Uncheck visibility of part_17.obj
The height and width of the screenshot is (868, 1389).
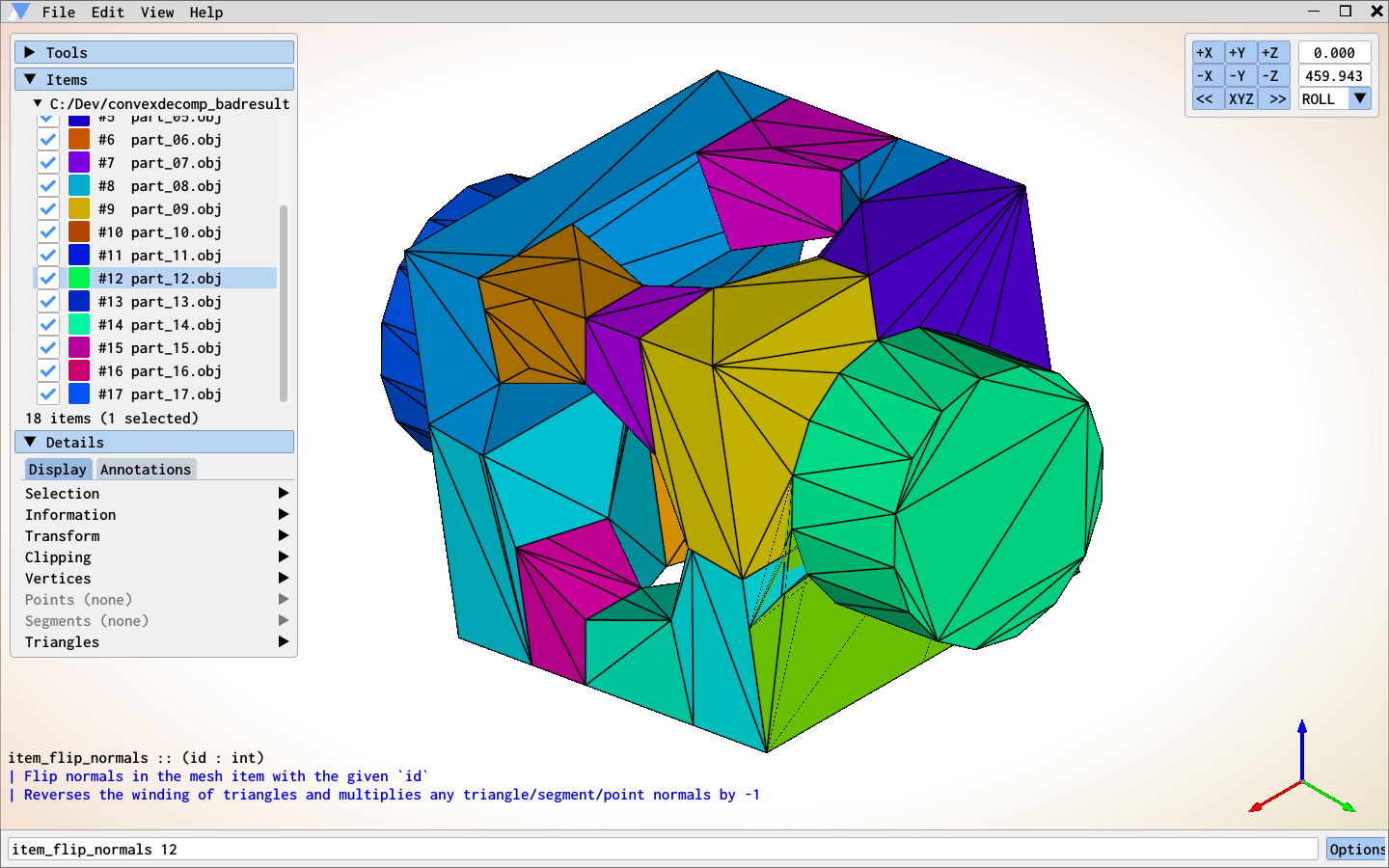tap(48, 394)
